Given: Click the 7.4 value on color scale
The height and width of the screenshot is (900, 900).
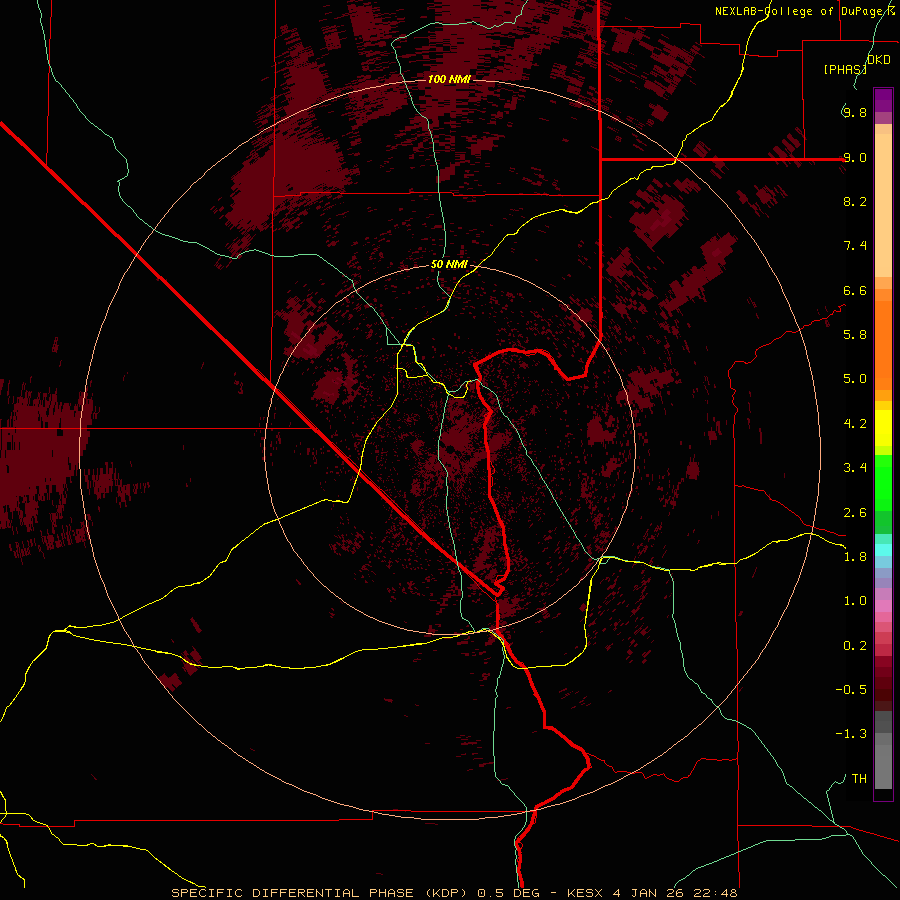Looking at the screenshot, I should coord(855,246).
